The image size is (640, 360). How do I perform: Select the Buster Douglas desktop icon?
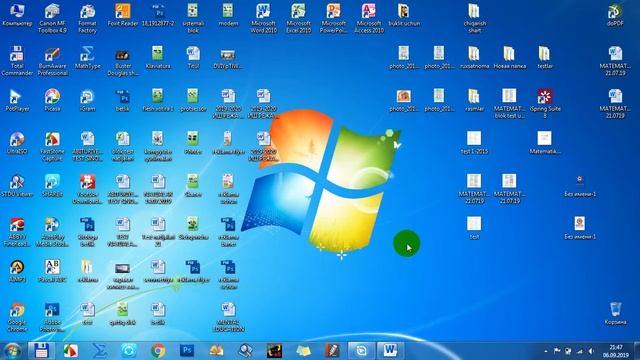(122, 61)
